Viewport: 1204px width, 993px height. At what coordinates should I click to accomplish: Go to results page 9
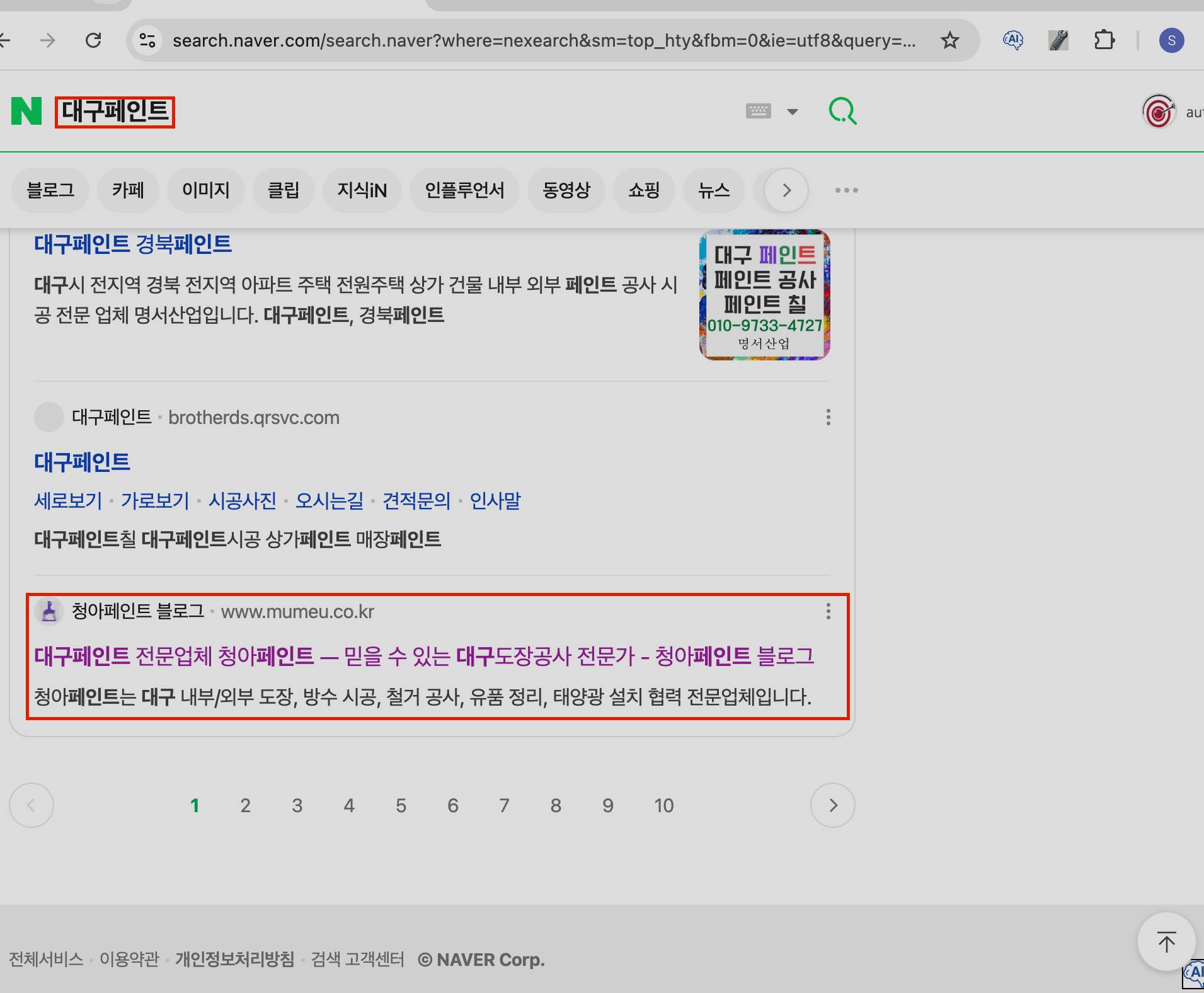coord(607,806)
